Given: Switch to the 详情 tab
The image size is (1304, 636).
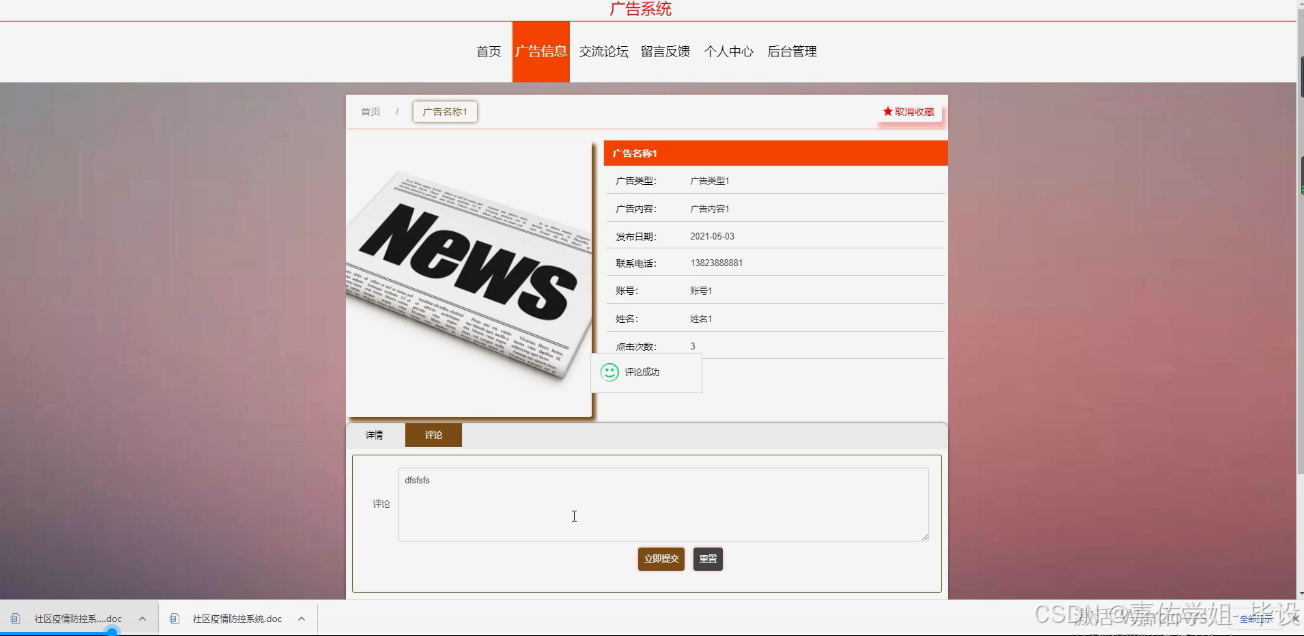Looking at the screenshot, I should tap(375, 434).
